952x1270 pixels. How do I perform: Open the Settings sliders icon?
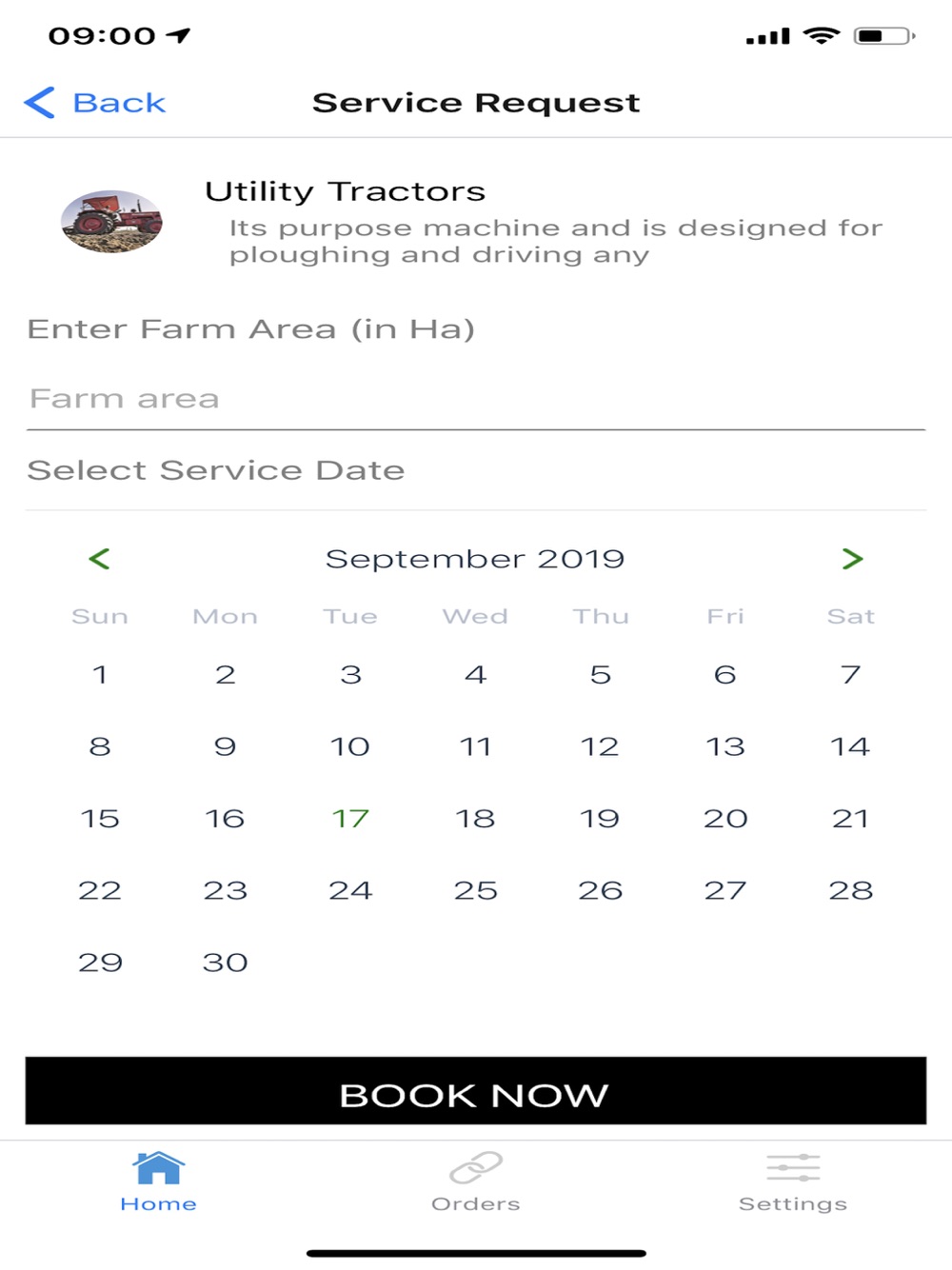[x=793, y=1167]
